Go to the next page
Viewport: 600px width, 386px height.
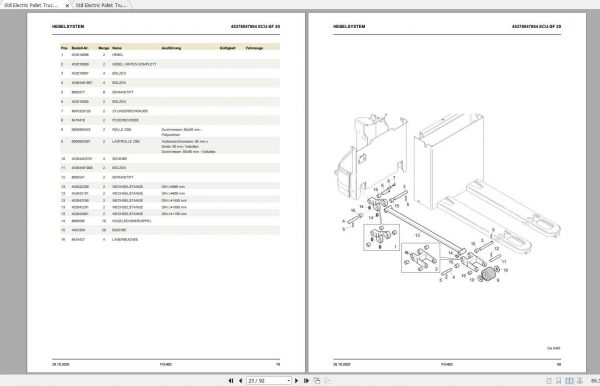pos(297,381)
